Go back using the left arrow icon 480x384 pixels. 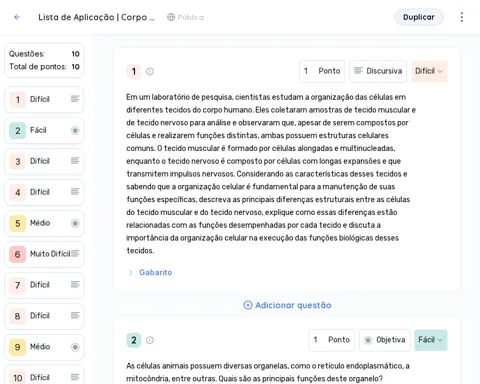[17, 17]
